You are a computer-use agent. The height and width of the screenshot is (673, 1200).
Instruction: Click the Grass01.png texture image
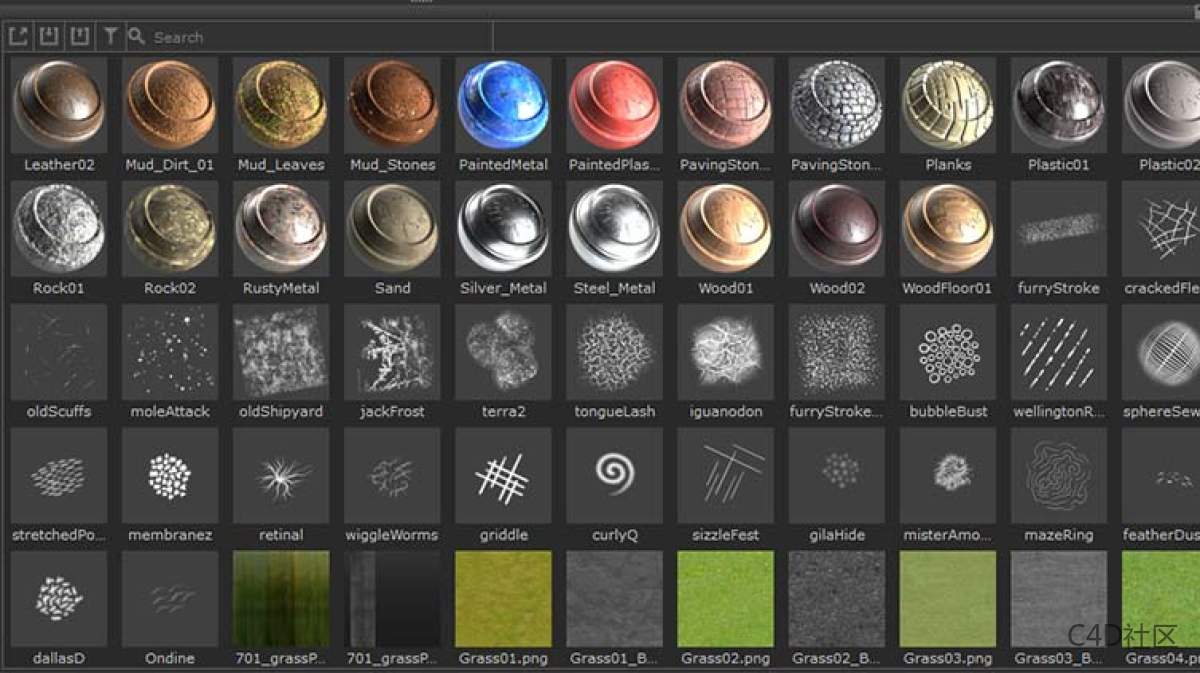[503, 598]
